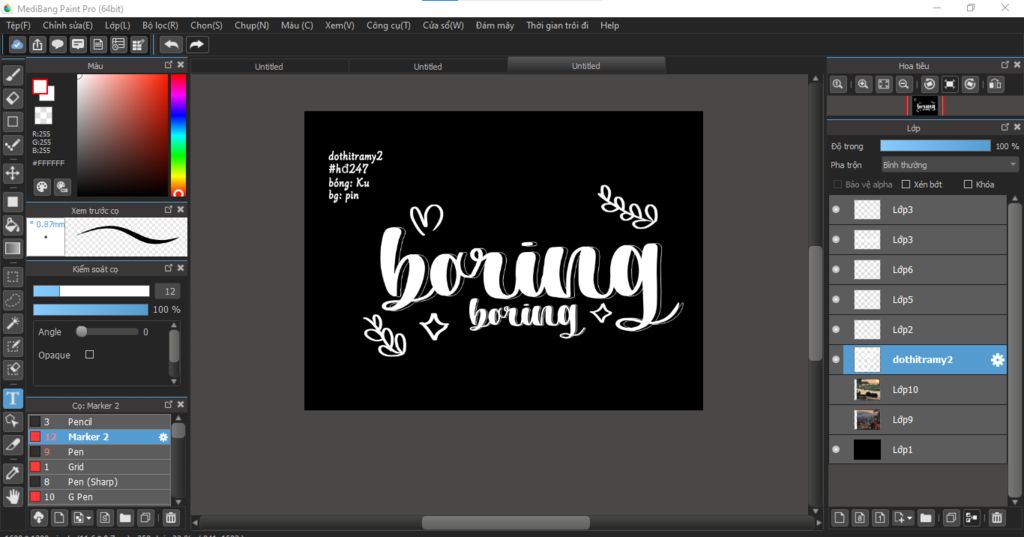Select the Grid brush
Screen dimensions: 1024x537
99,467
